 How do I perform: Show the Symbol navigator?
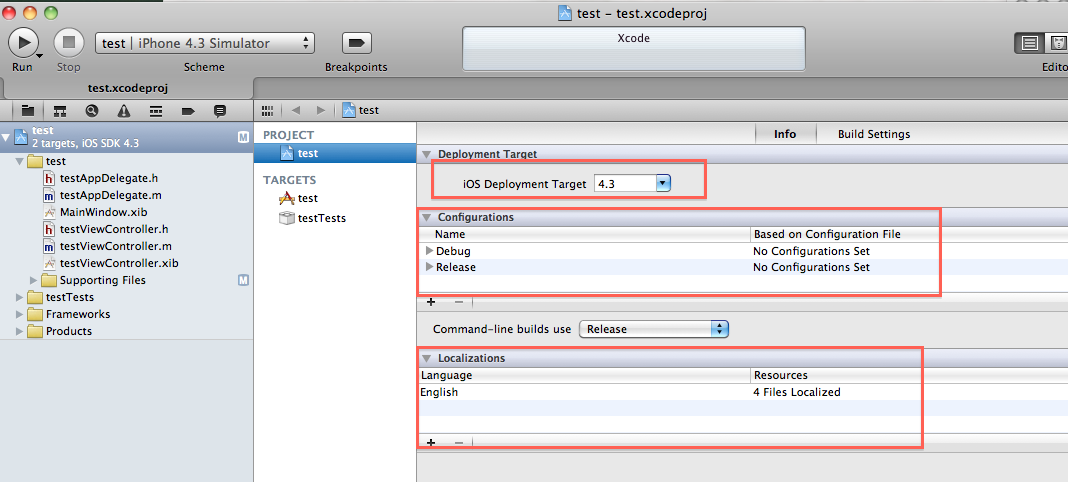60,110
